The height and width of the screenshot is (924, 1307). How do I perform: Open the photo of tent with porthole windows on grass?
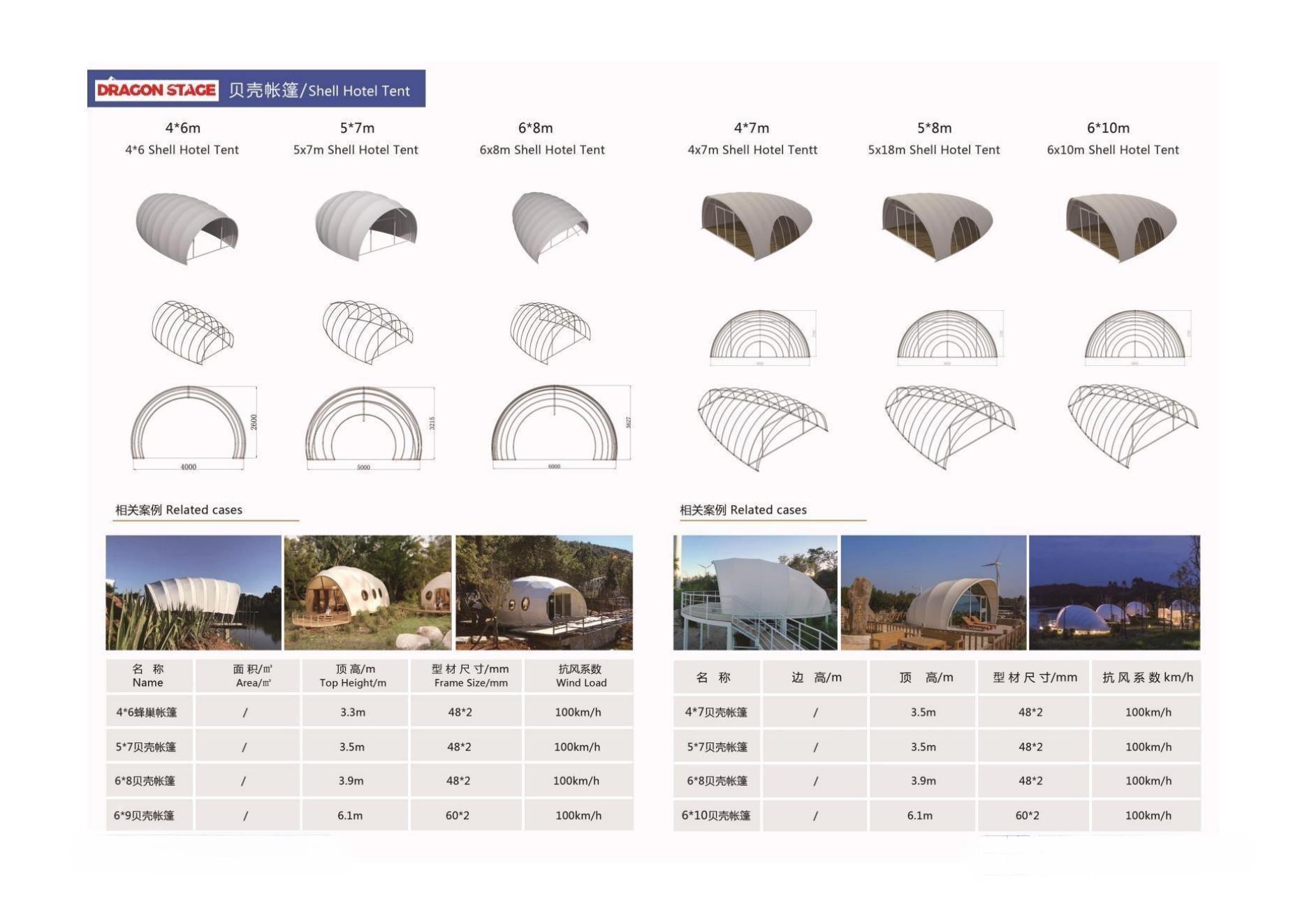(368, 592)
